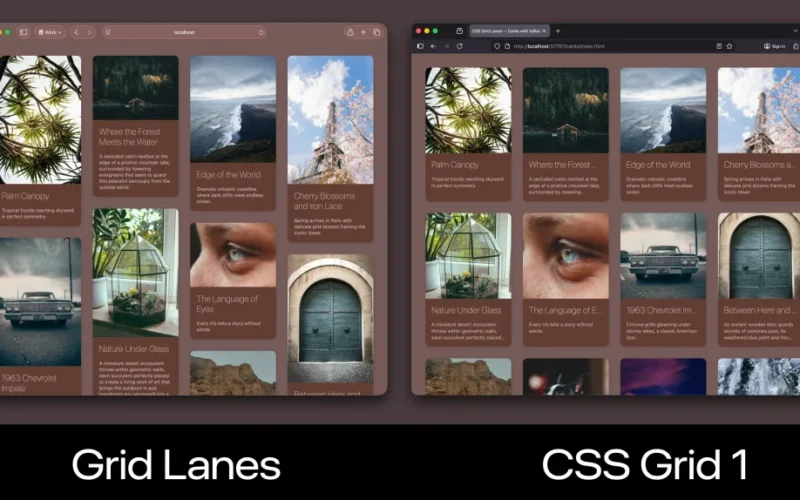Open a new tab in Firefox
800x500 pixels.
[x=558, y=31]
